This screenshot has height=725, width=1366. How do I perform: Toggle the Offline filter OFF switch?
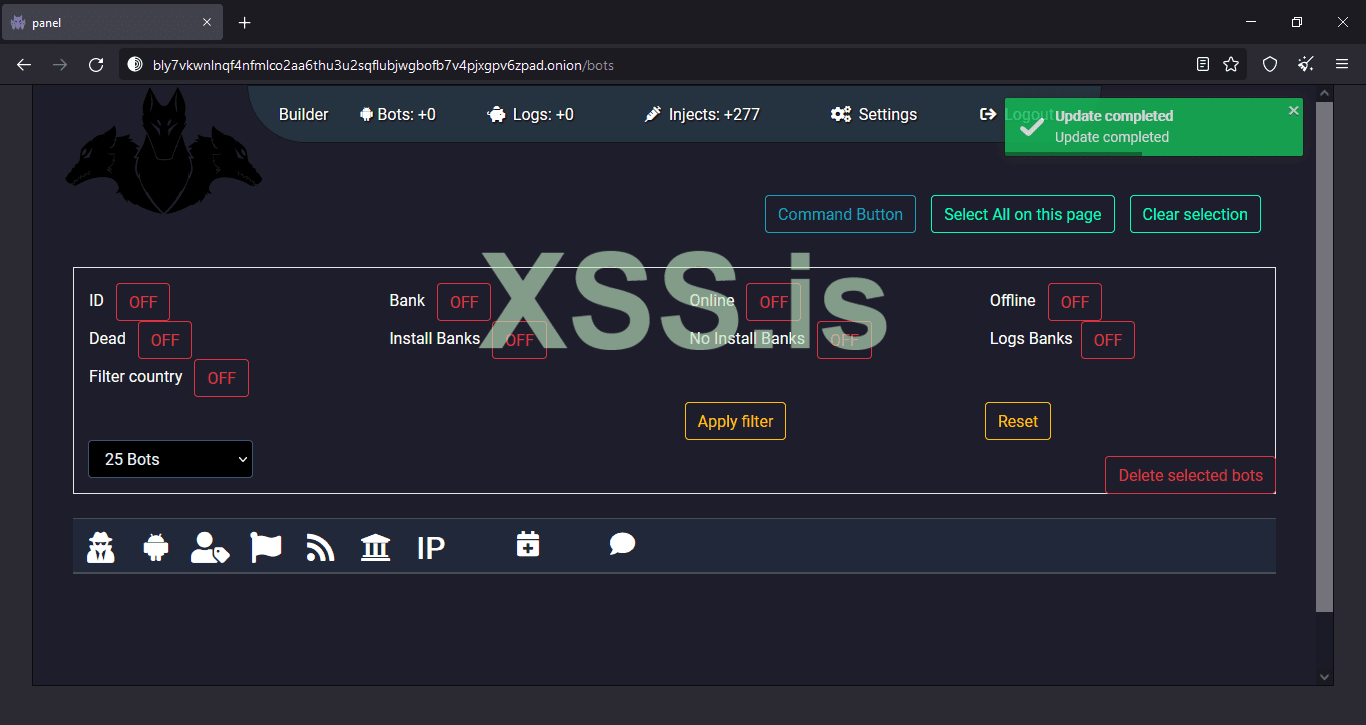(1075, 302)
